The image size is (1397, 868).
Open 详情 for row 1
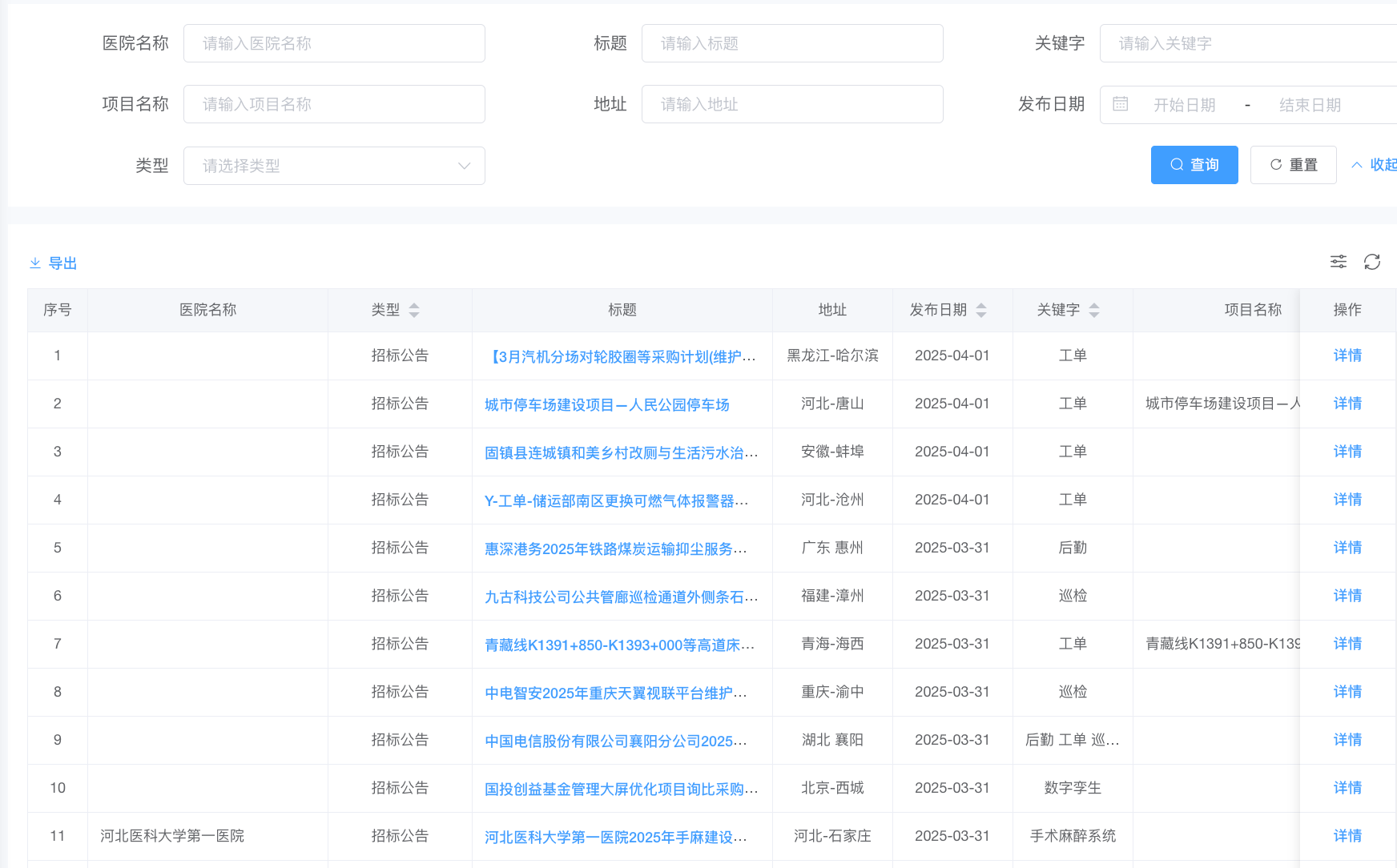1347,356
